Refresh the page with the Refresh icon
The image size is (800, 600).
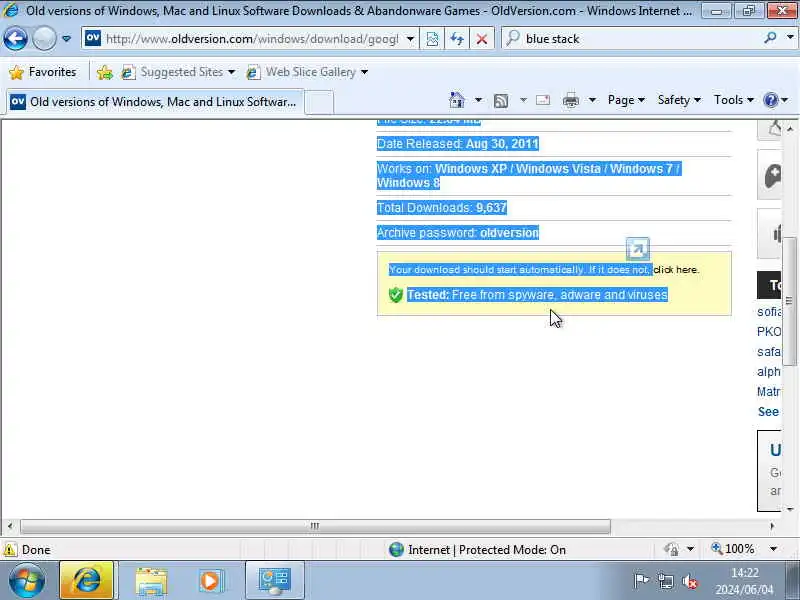[457, 39]
